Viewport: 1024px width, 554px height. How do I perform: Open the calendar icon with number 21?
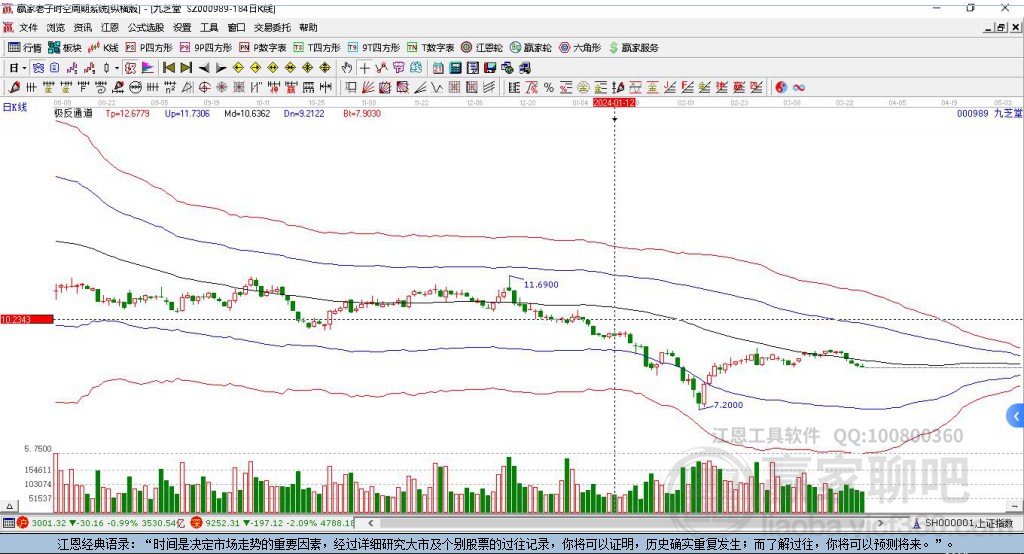click(438, 68)
